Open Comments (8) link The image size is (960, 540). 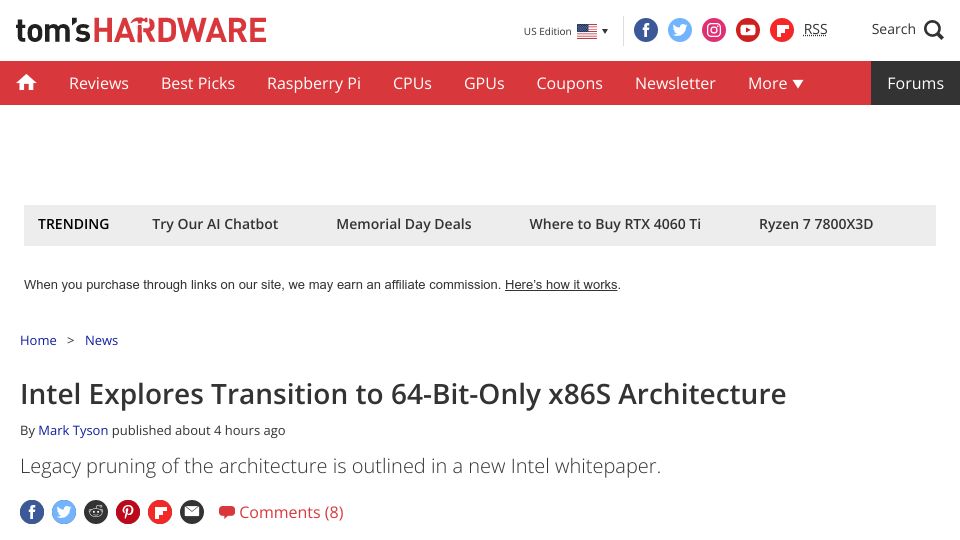[x=281, y=512]
